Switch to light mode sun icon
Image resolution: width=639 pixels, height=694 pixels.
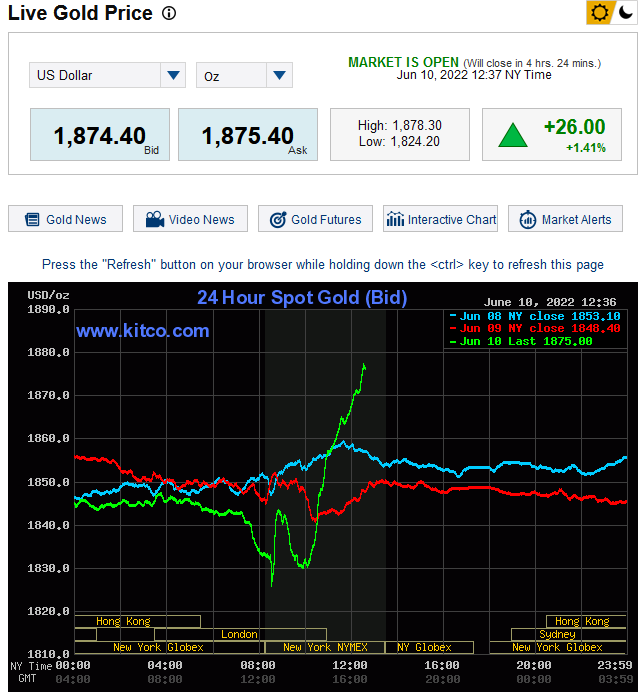[599, 12]
